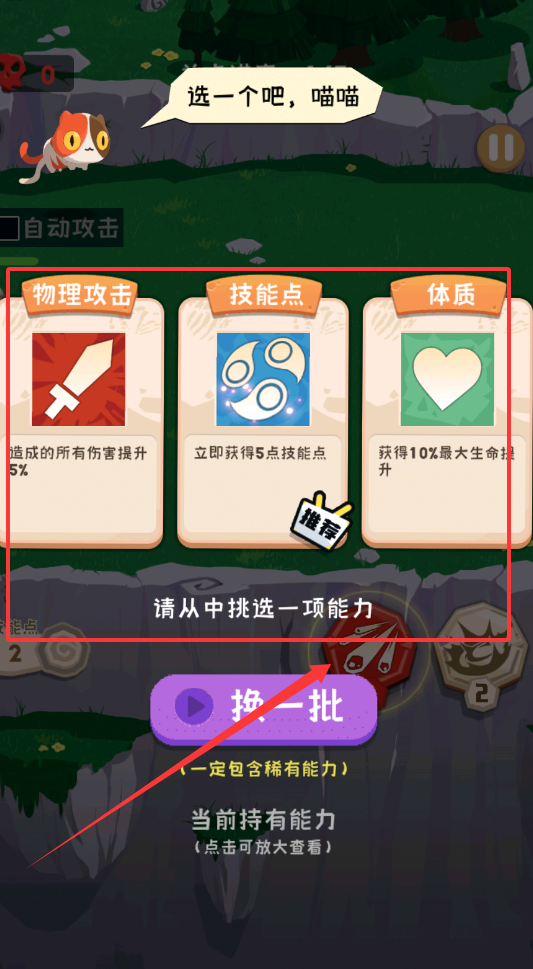Tap the play icon inside 换一批
This screenshot has height=969, width=533.
(x=194, y=706)
